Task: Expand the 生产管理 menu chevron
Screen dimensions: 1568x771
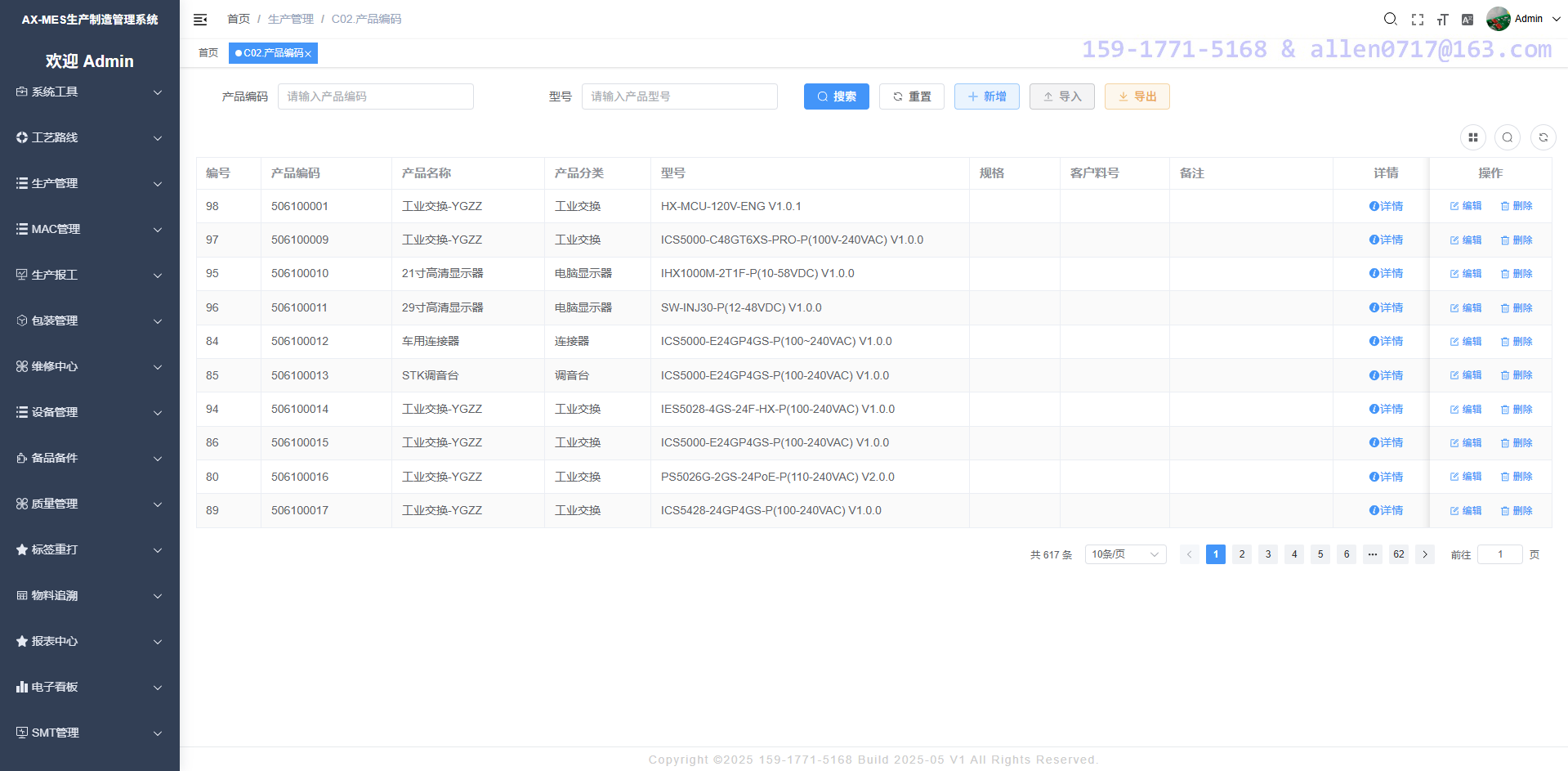Action: [x=158, y=184]
